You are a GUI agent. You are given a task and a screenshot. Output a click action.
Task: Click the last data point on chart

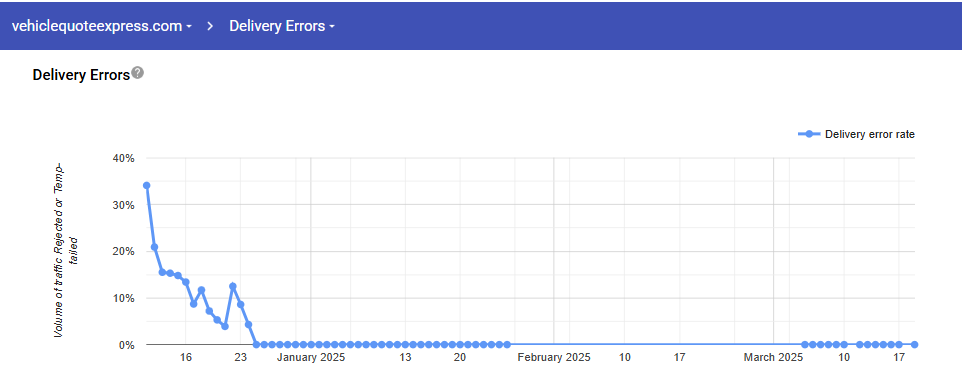coord(914,345)
